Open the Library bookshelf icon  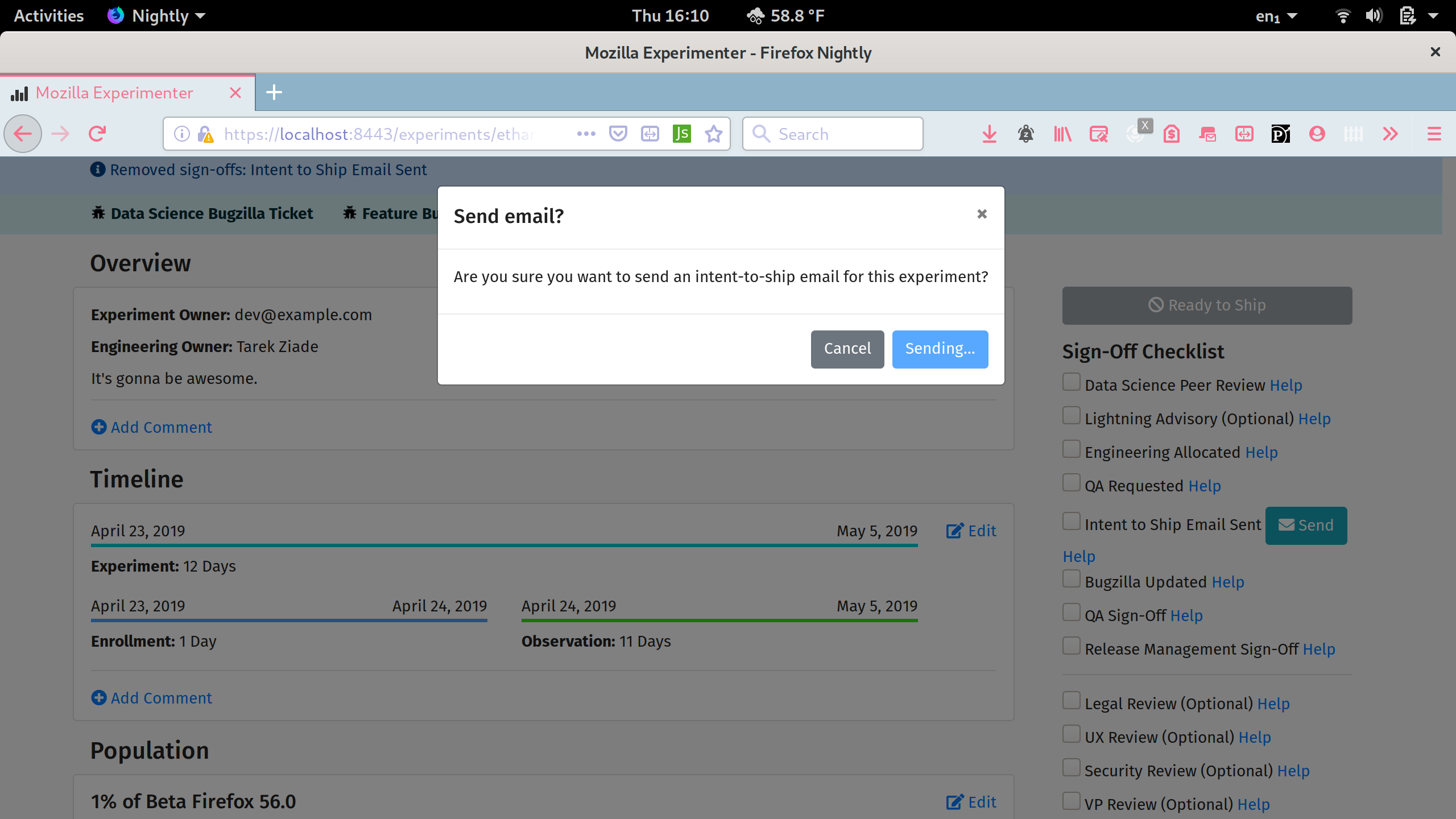coord(1062,134)
